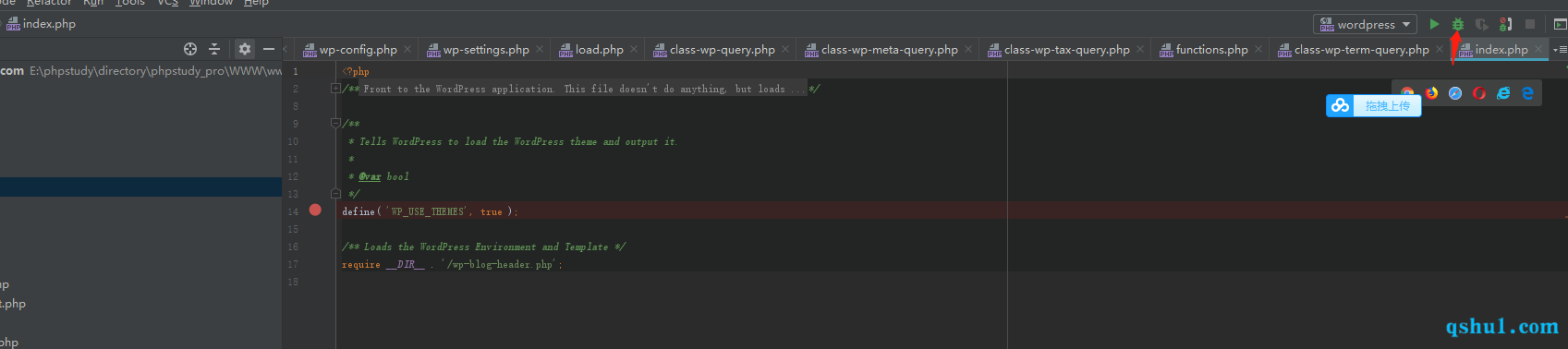Click the @var tag in the comment

[370, 176]
